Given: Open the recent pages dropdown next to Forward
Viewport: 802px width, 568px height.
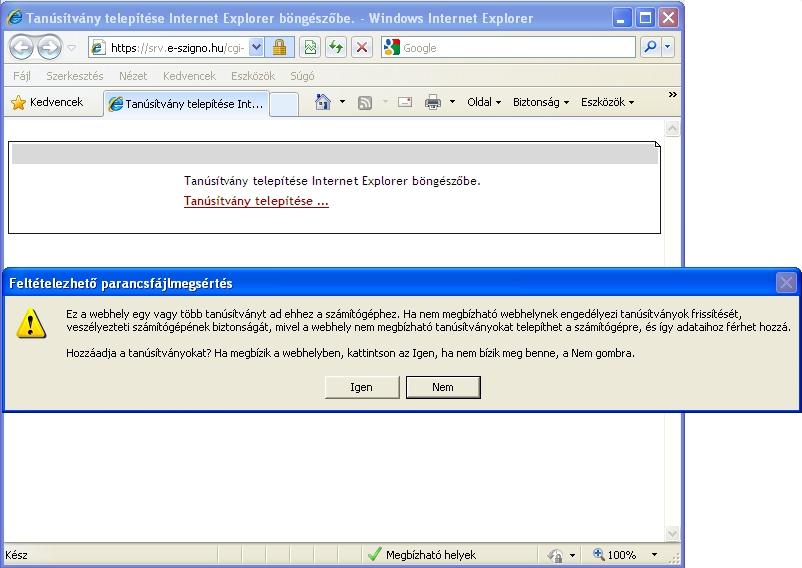Looking at the screenshot, I should pos(72,48).
